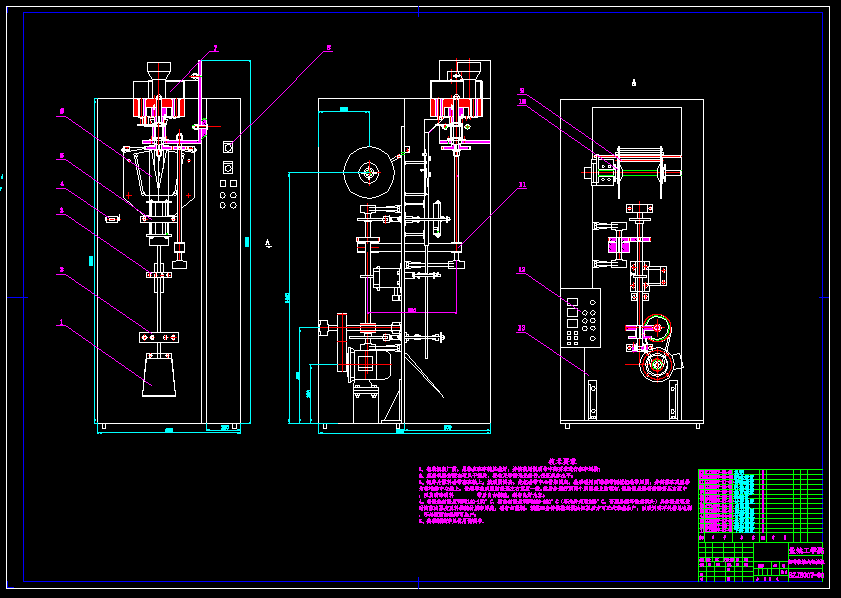Click the 技术要求 heading
This screenshot has height=598, width=841.
[562, 461]
